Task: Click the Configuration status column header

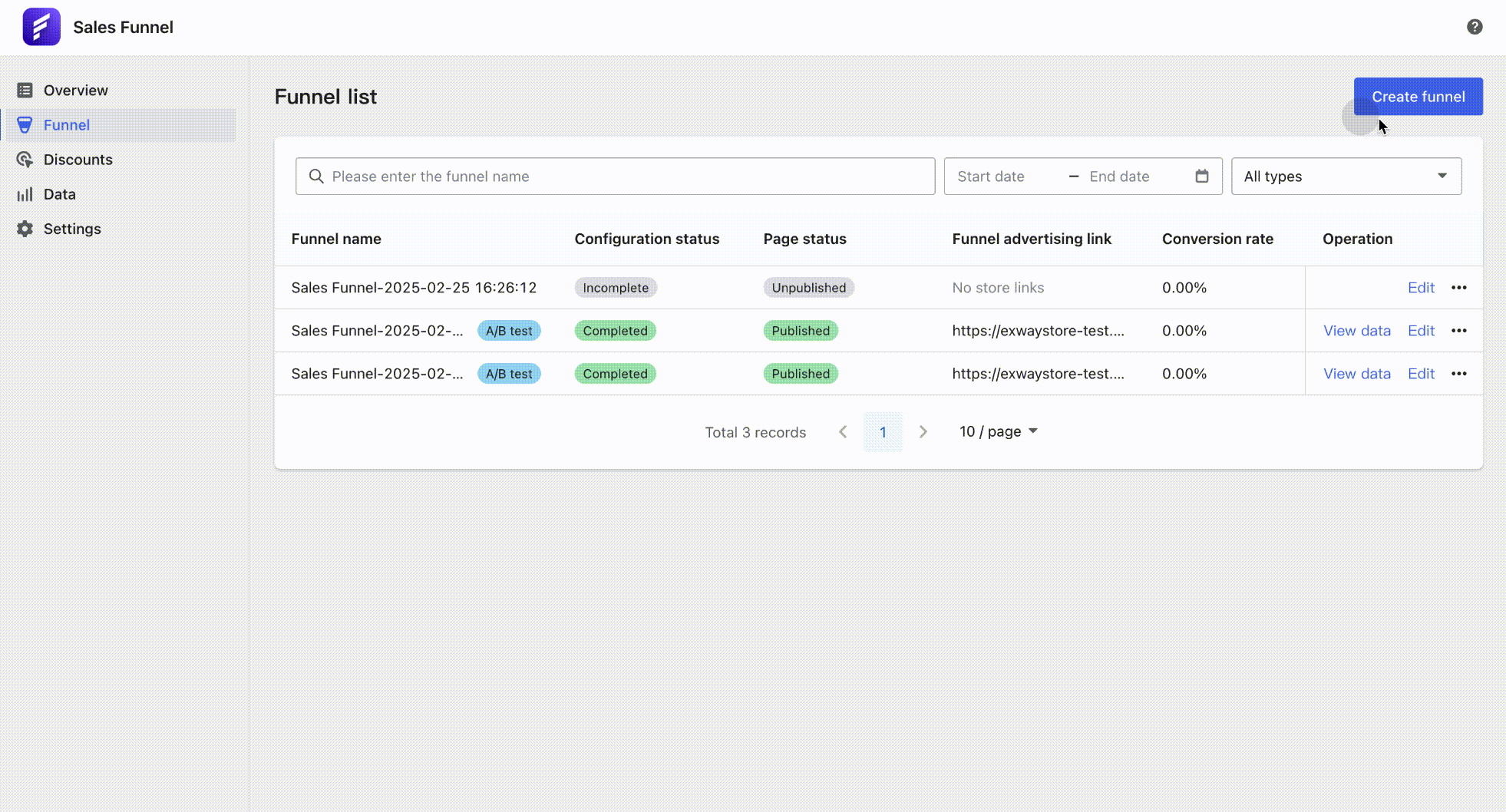Action: pyautogui.click(x=647, y=239)
